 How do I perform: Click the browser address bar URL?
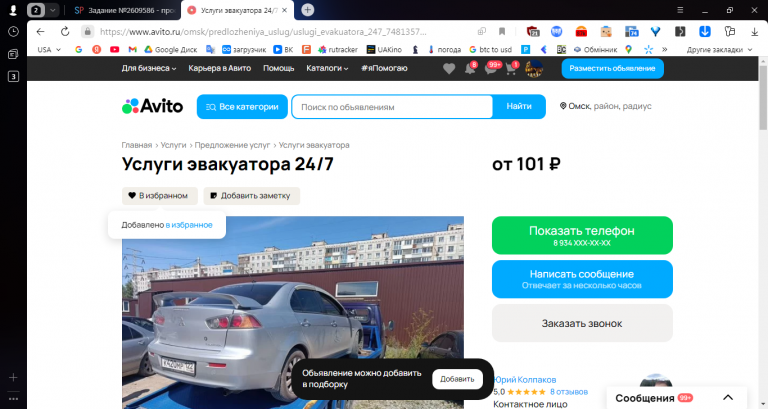263,31
